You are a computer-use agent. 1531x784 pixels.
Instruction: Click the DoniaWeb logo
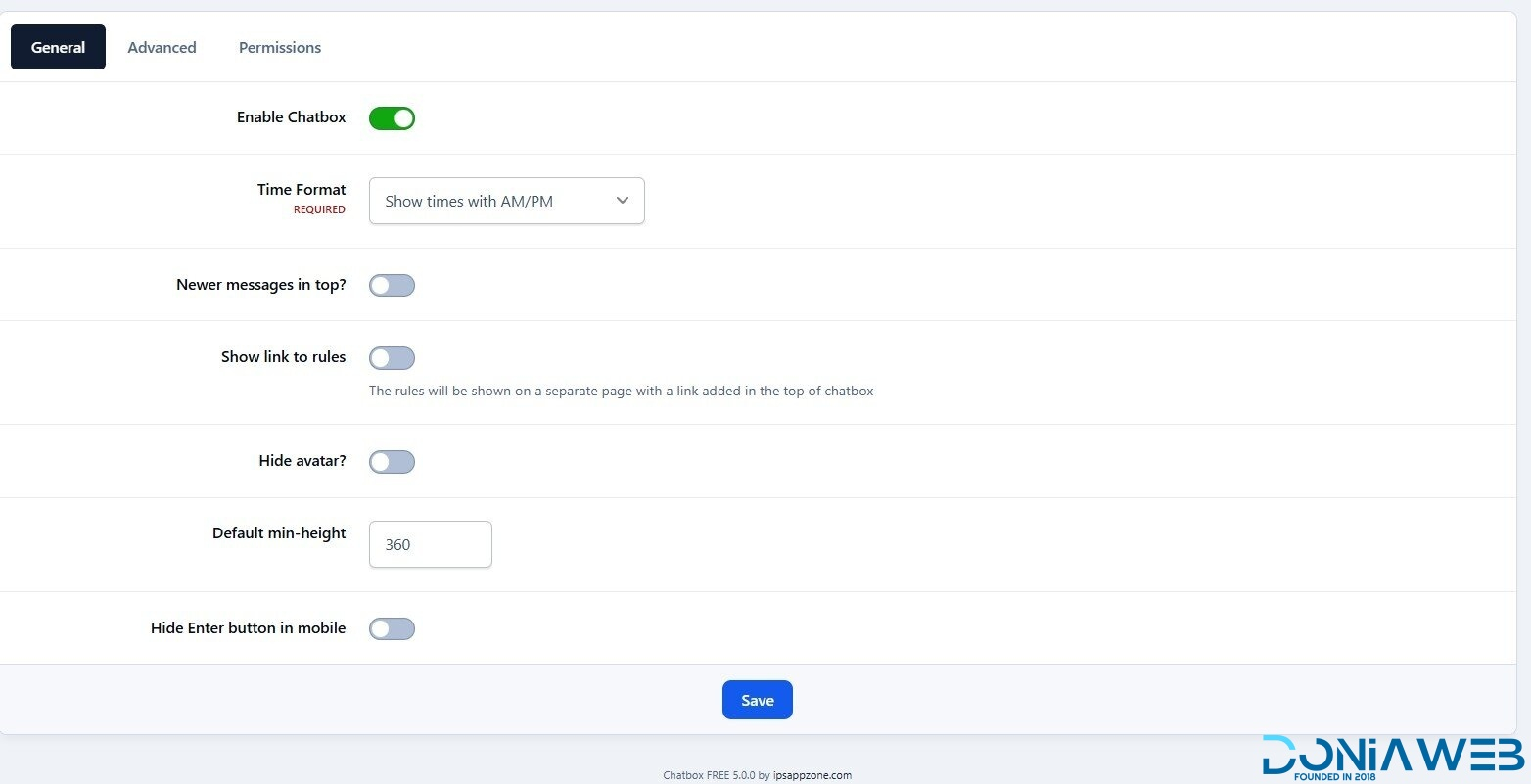coord(1393,757)
